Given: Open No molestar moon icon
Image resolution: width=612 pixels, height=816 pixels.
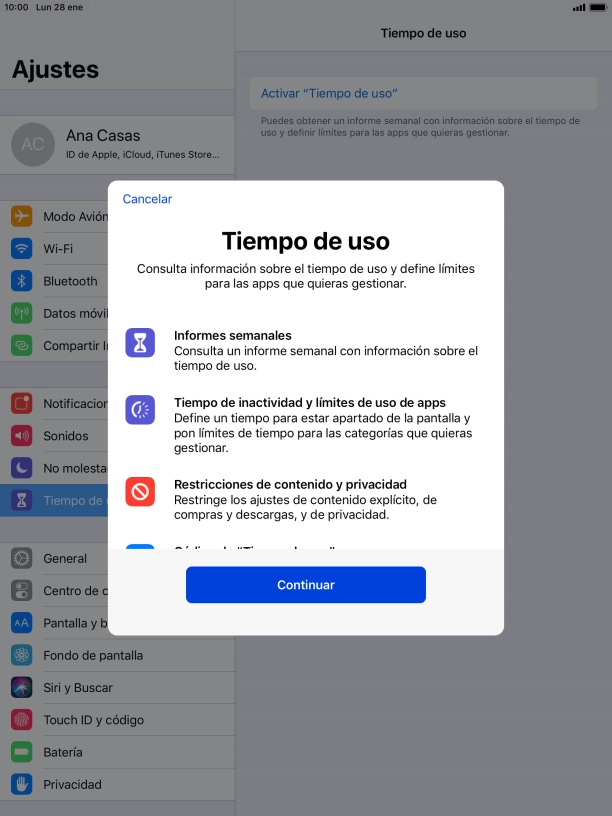Looking at the screenshot, I should pos(21,468).
